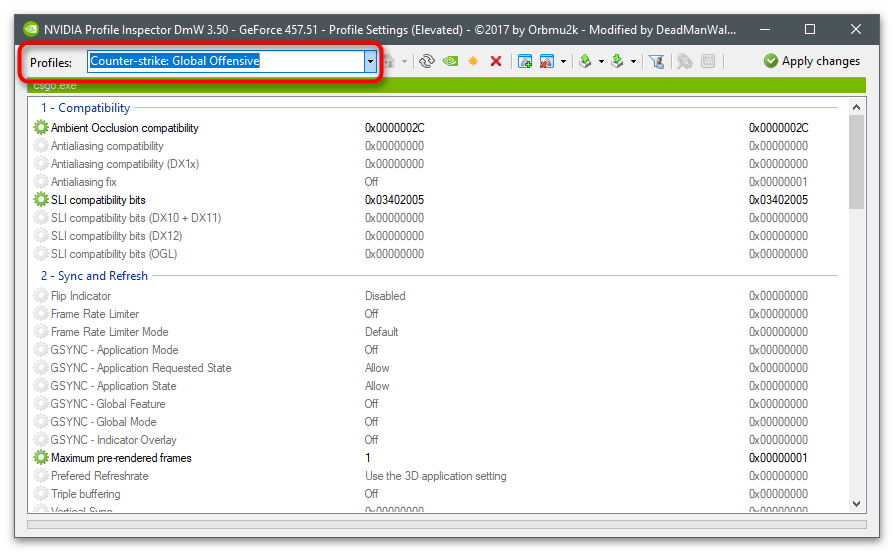Click SLI compatibility bits value 0x03402005
This screenshot has width=894, height=552.
(x=395, y=200)
